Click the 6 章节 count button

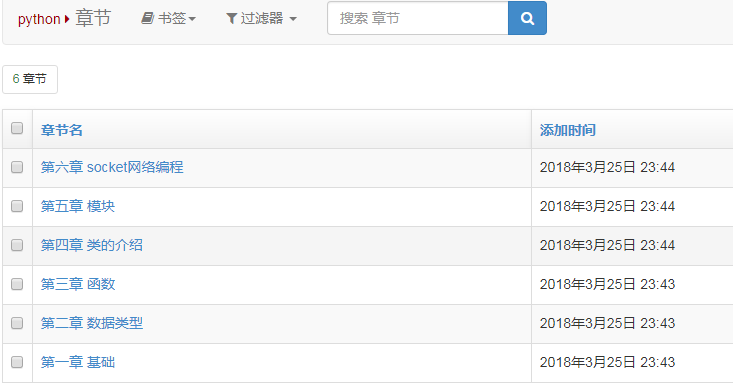[30, 79]
